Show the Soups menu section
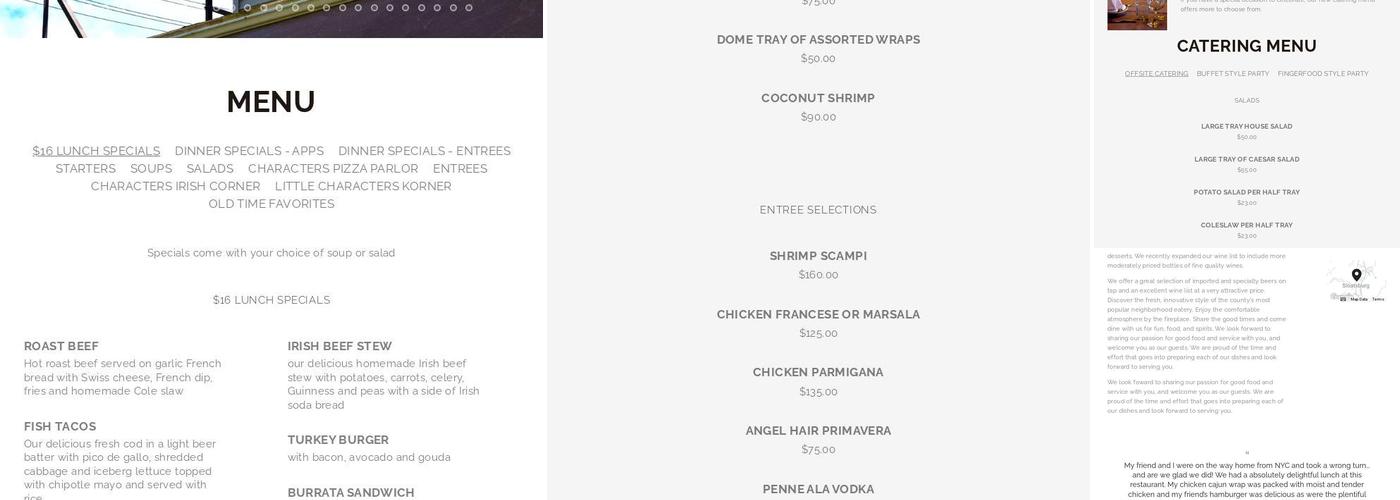This screenshot has height=500, width=1400. (151, 169)
